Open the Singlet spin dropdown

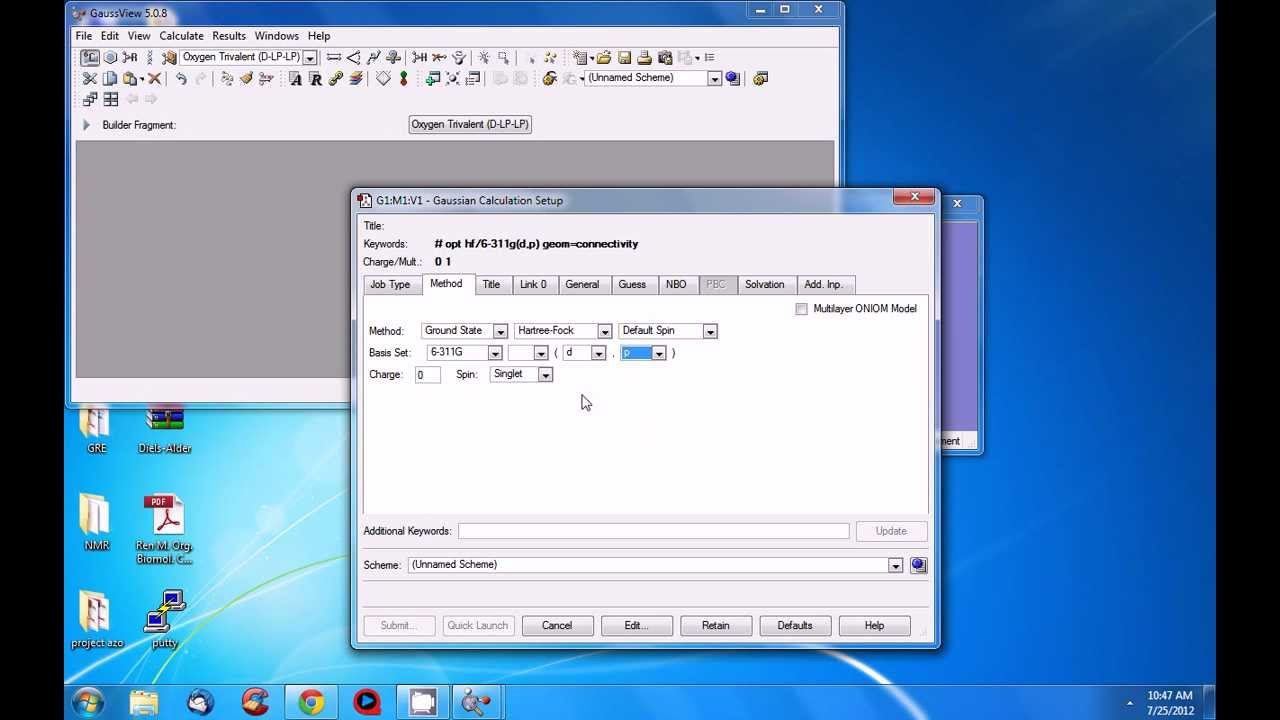545,375
